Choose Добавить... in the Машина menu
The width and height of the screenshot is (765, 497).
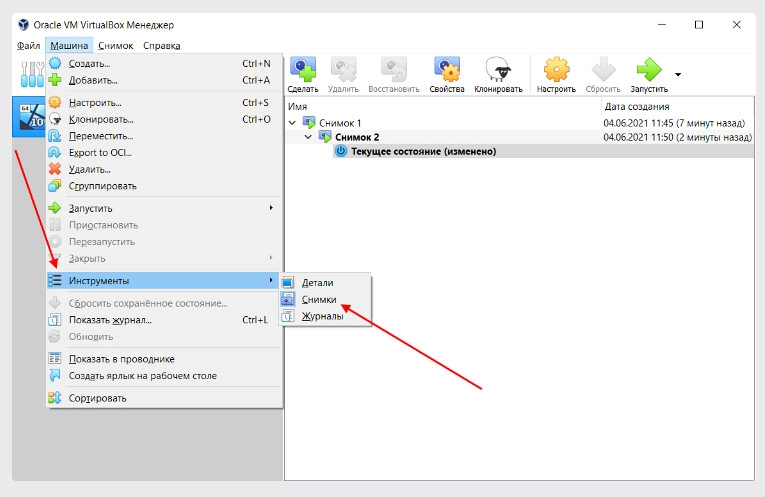[164, 80]
